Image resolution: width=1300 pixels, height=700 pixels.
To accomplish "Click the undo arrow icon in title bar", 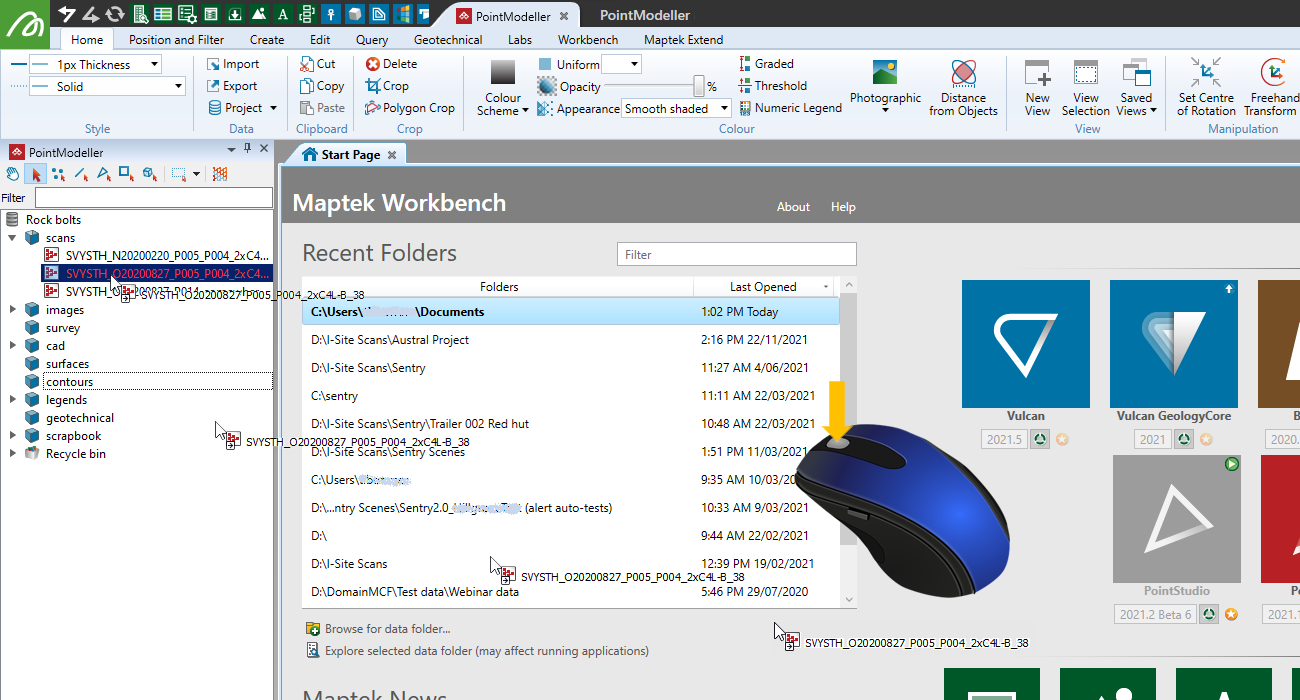I will point(67,14).
